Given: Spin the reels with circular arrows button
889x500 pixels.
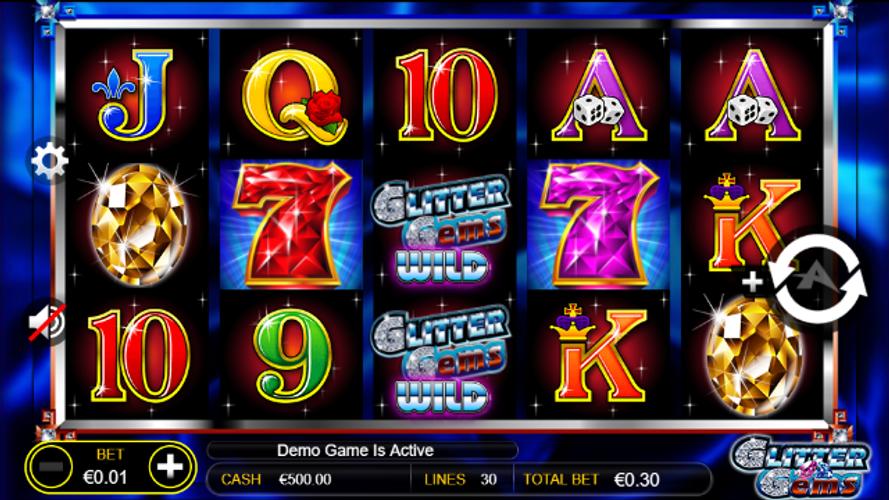Looking at the screenshot, I should click(x=817, y=278).
